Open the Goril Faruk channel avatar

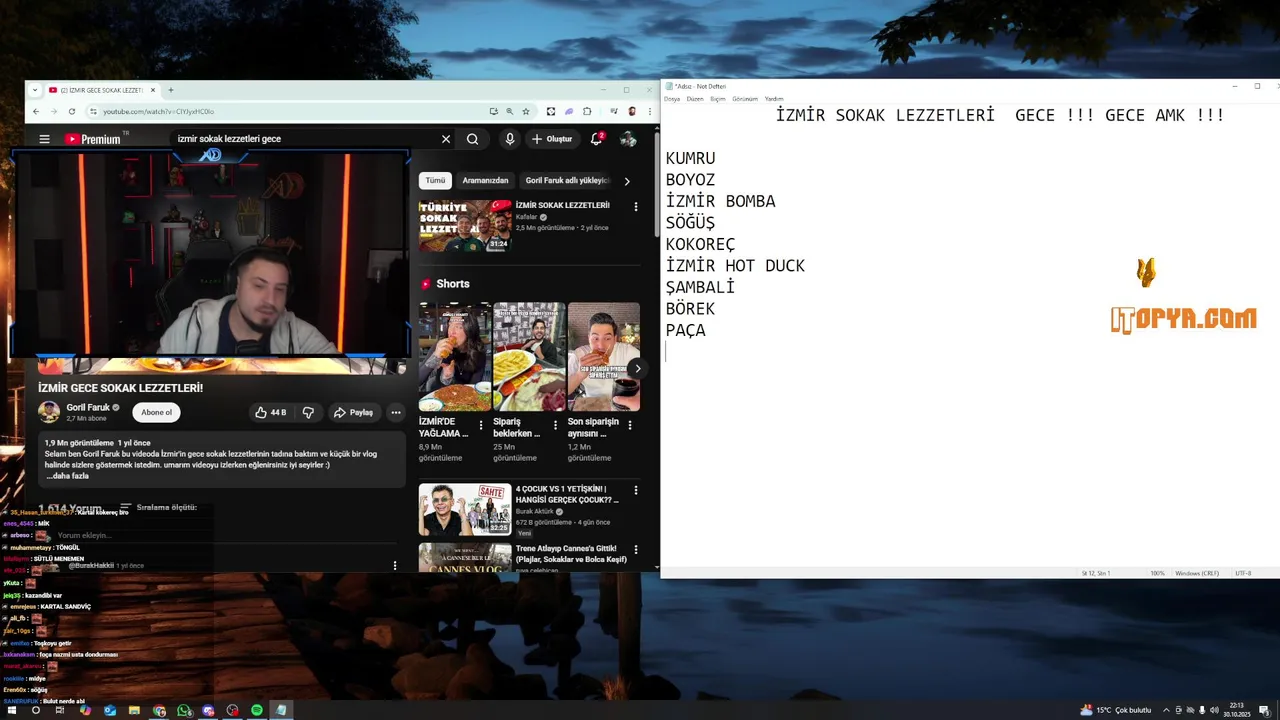tap(49, 412)
